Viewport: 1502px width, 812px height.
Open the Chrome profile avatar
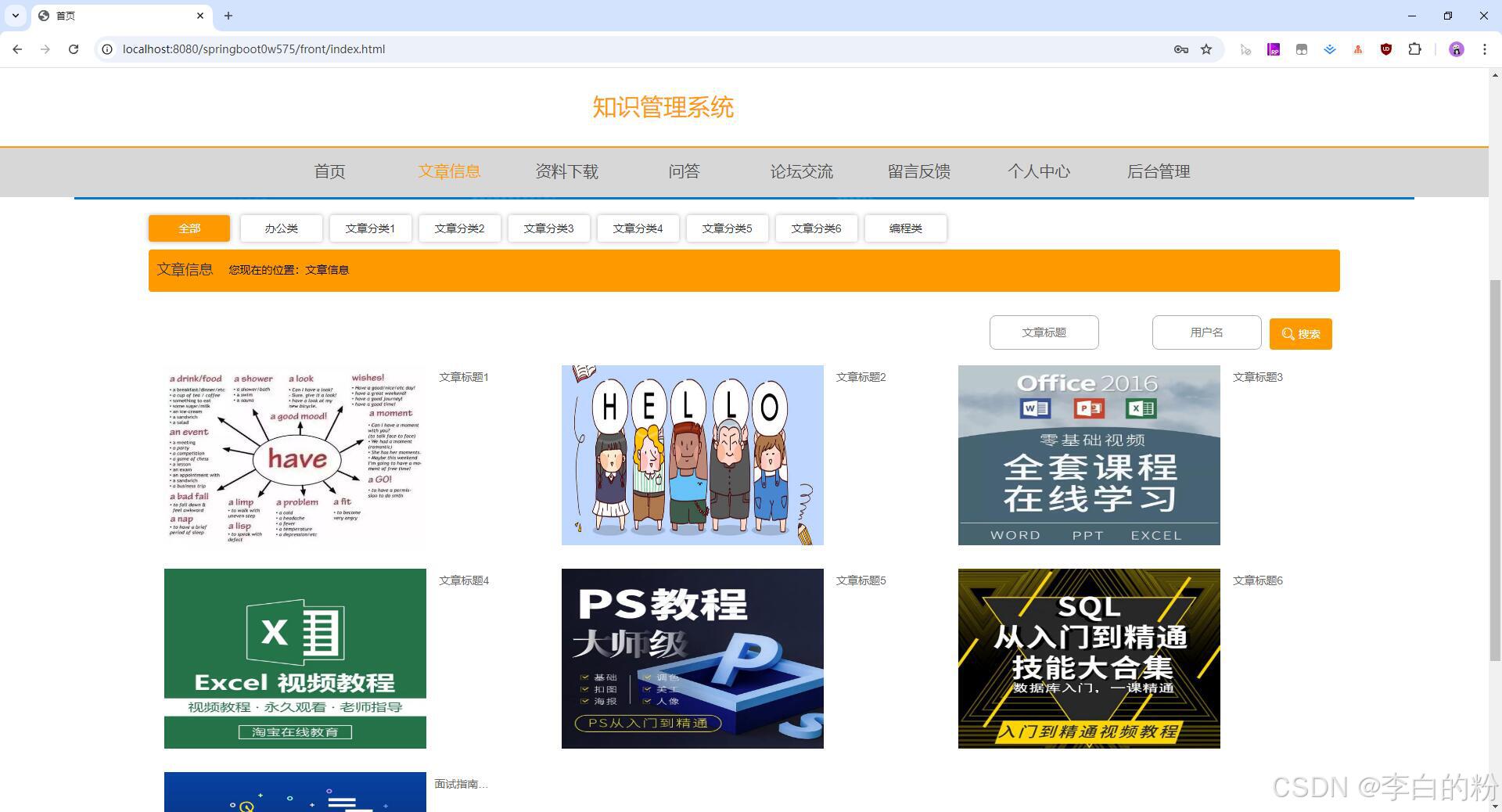coord(1456,49)
